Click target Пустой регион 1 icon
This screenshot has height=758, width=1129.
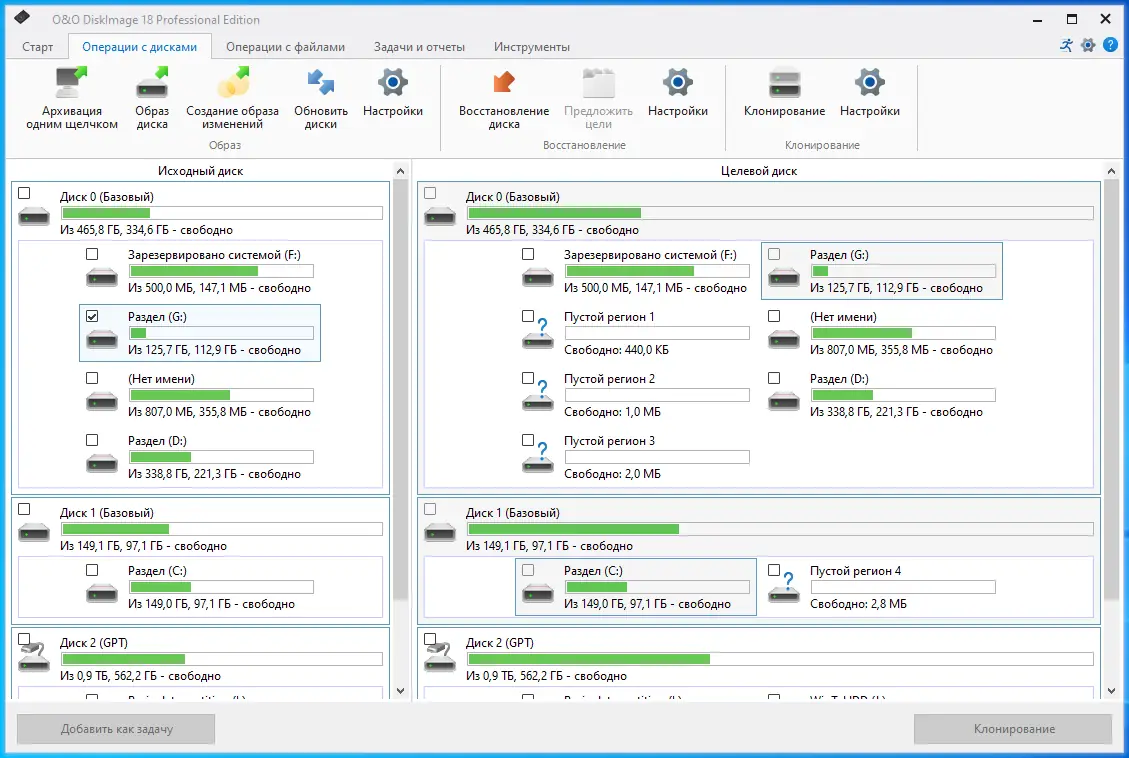point(538,333)
